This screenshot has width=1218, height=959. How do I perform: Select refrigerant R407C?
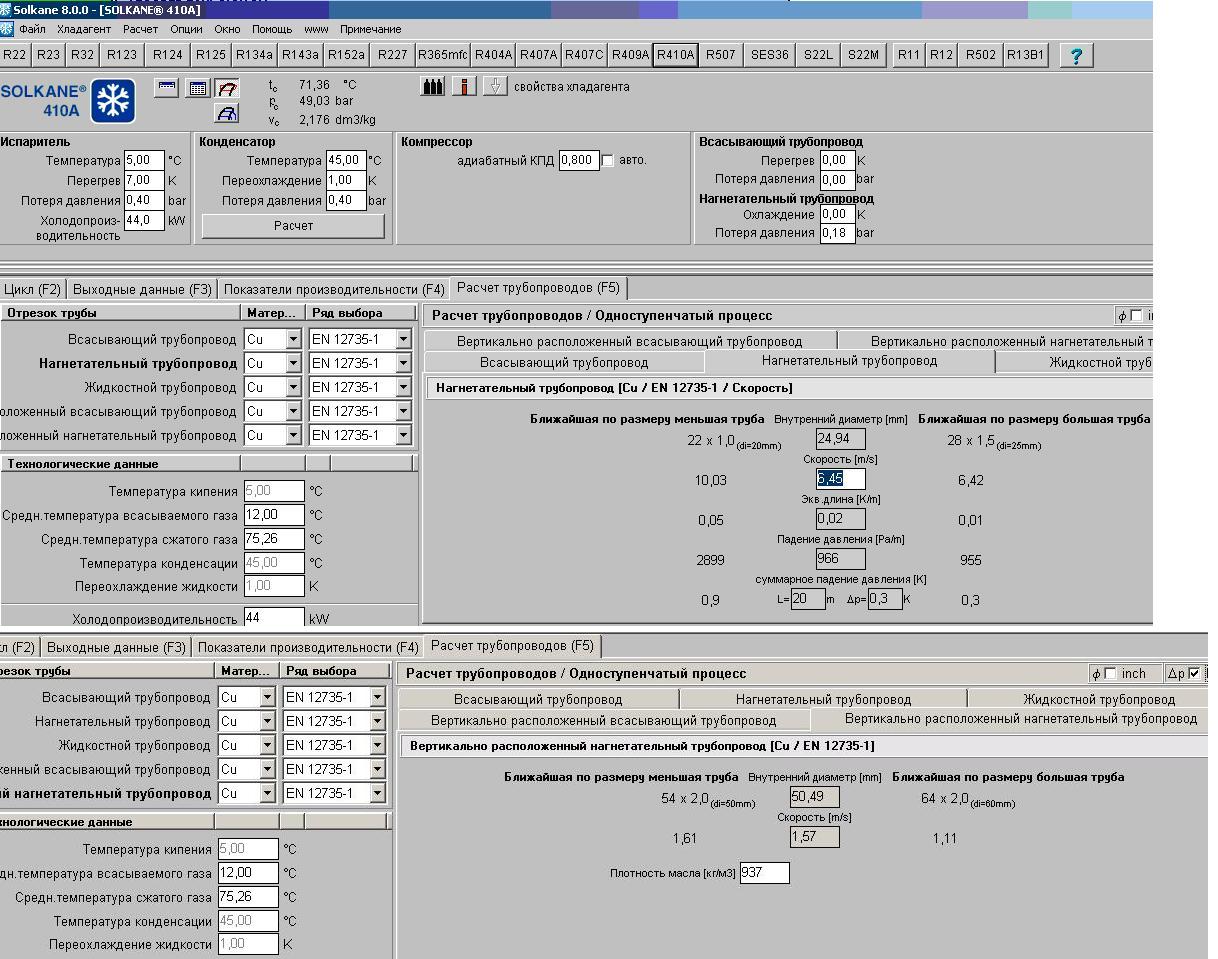click(584, 55)
